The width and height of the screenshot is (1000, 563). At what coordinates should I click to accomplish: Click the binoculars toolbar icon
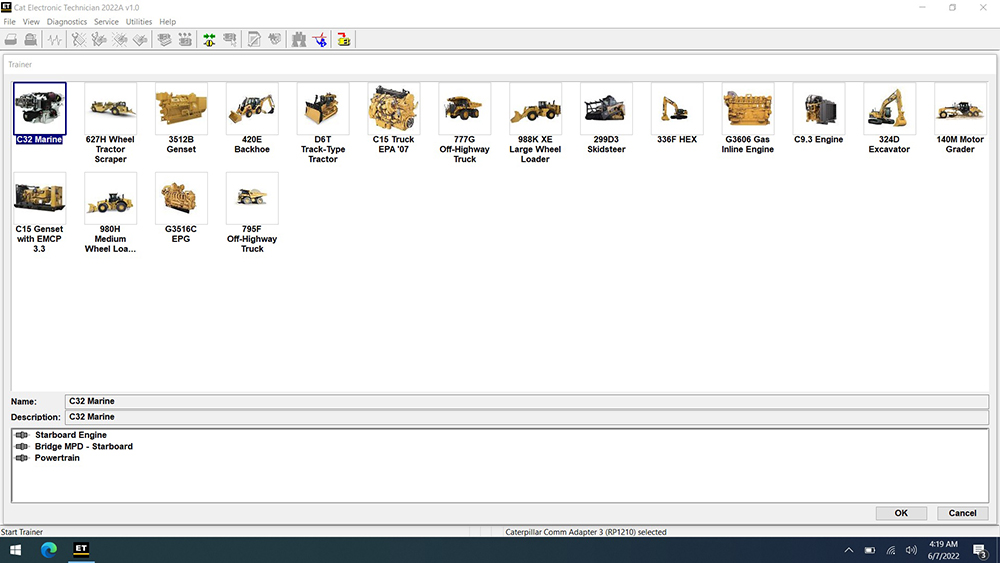(x=298, y=40)
